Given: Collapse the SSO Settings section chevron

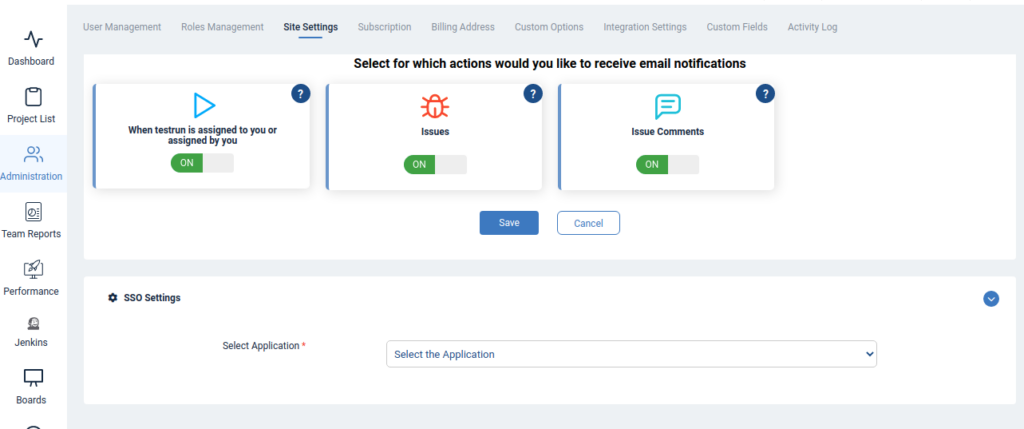Looking at the screenshot, I should (x=991, y=298).
